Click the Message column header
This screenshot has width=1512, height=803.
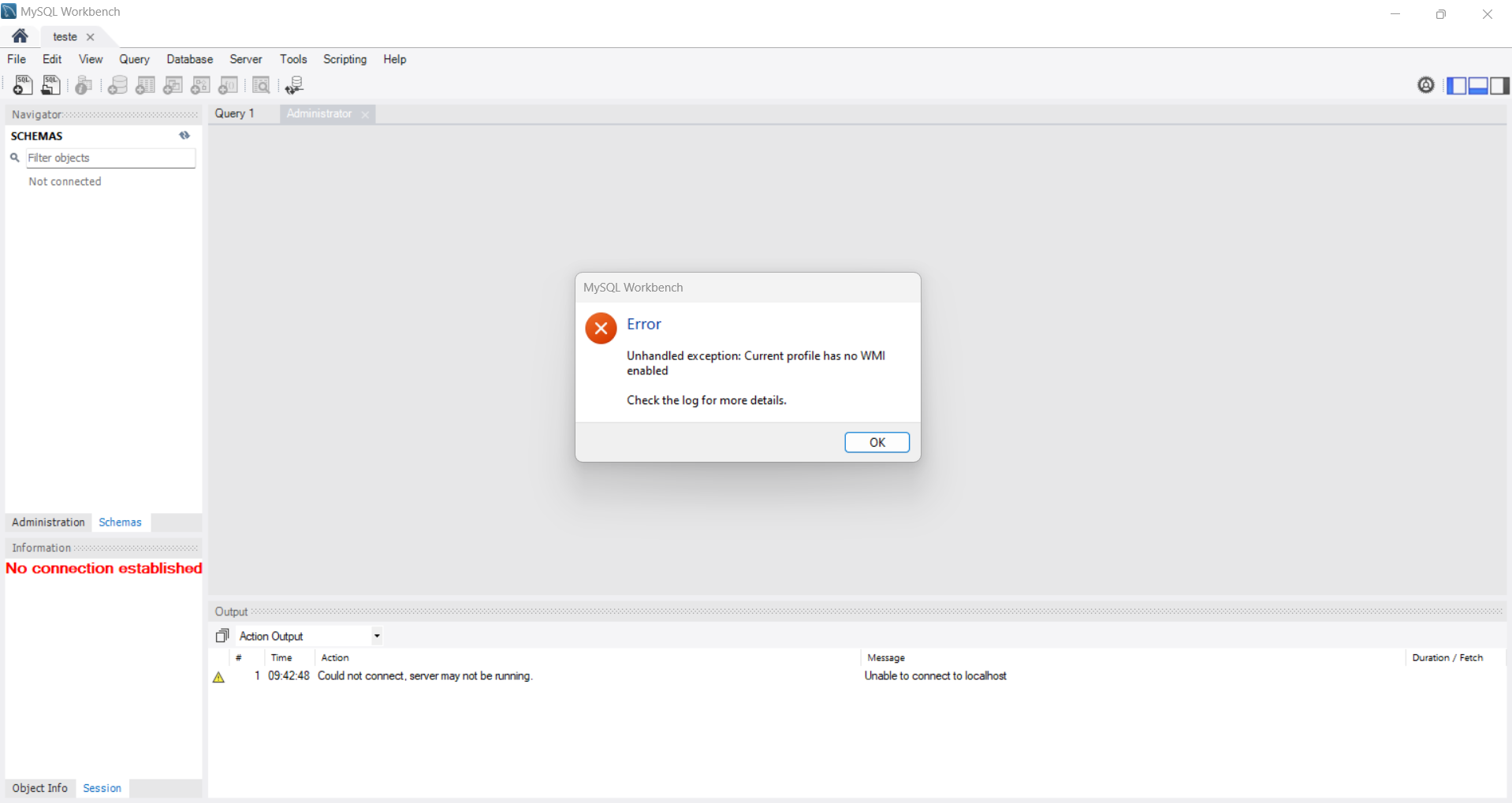pos(886,658)
